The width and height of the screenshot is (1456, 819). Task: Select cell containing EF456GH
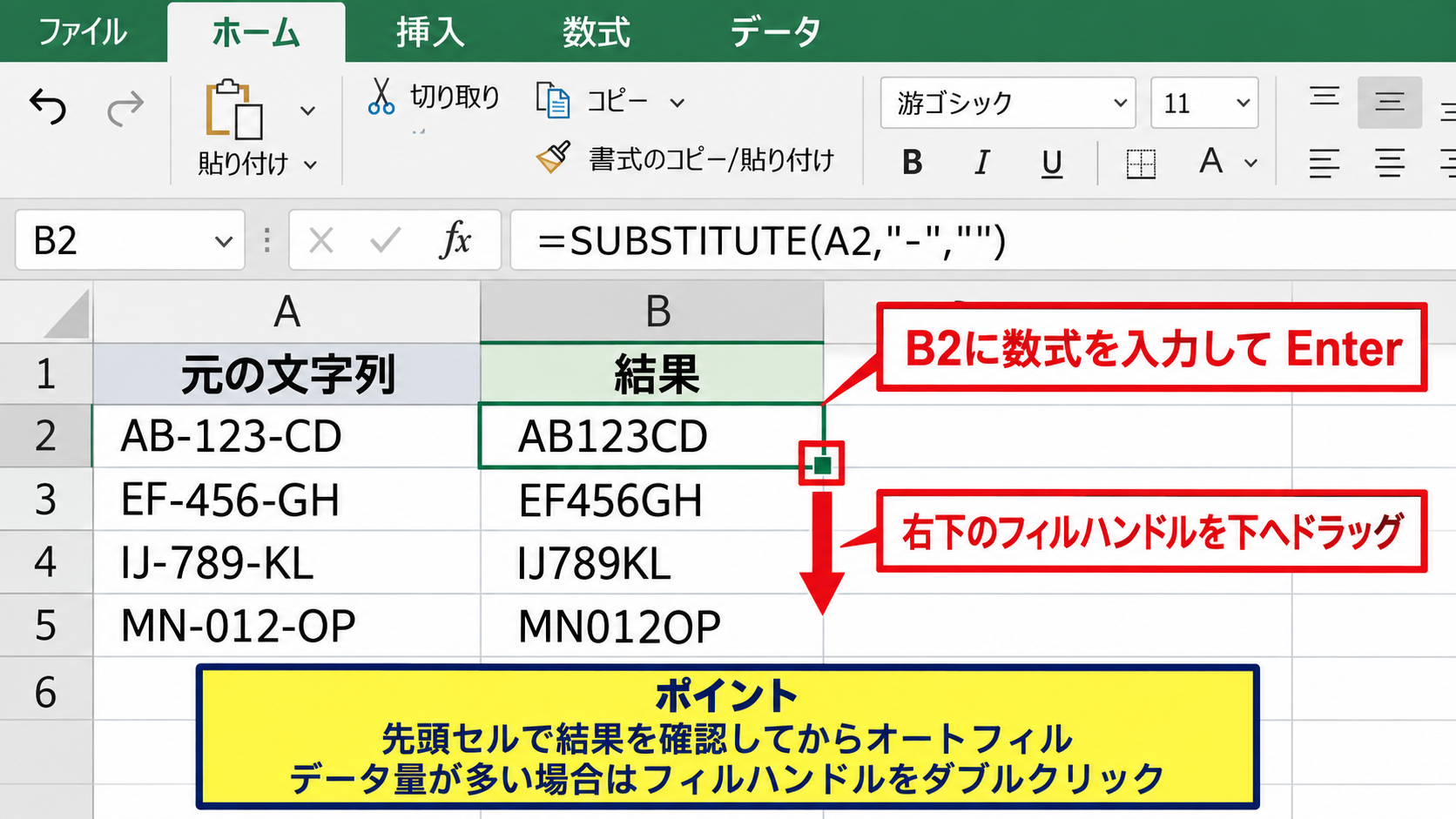coord(651,500)
